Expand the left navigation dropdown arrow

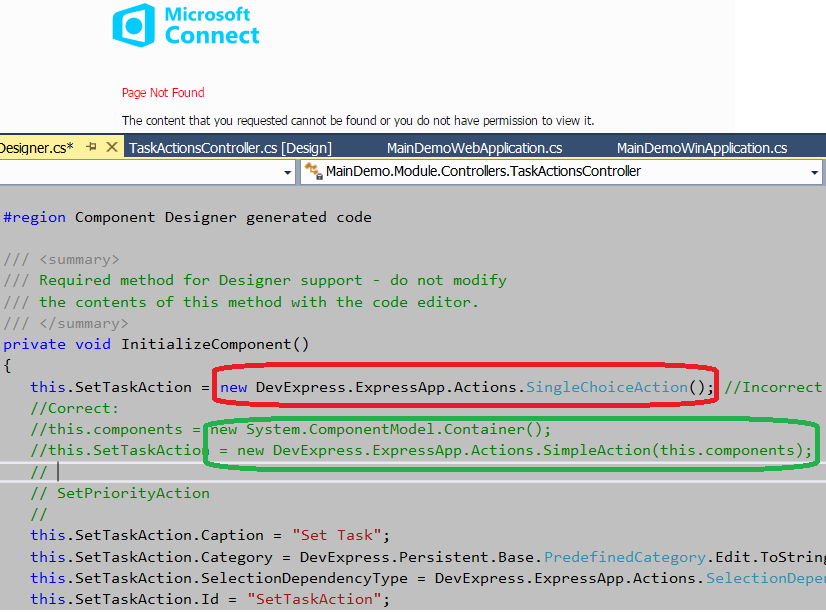[x=288, y=172]
